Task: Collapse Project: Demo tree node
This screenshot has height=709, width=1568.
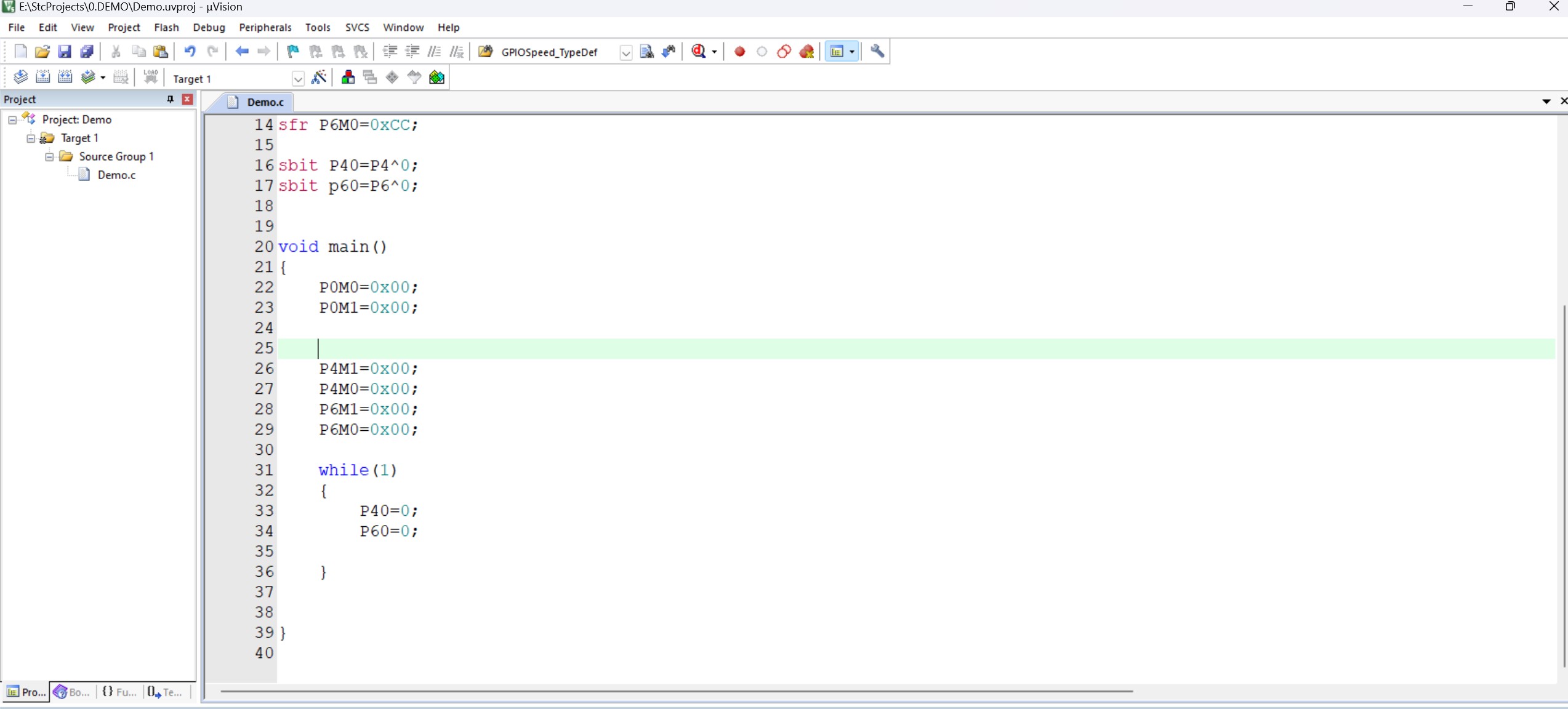Action: 12,120
